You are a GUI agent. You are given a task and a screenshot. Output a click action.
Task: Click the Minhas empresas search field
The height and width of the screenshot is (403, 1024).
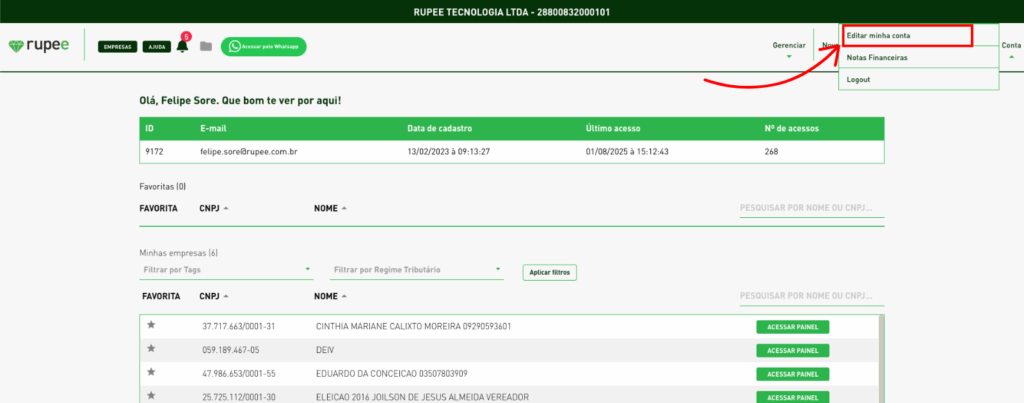tap(811, 297)
